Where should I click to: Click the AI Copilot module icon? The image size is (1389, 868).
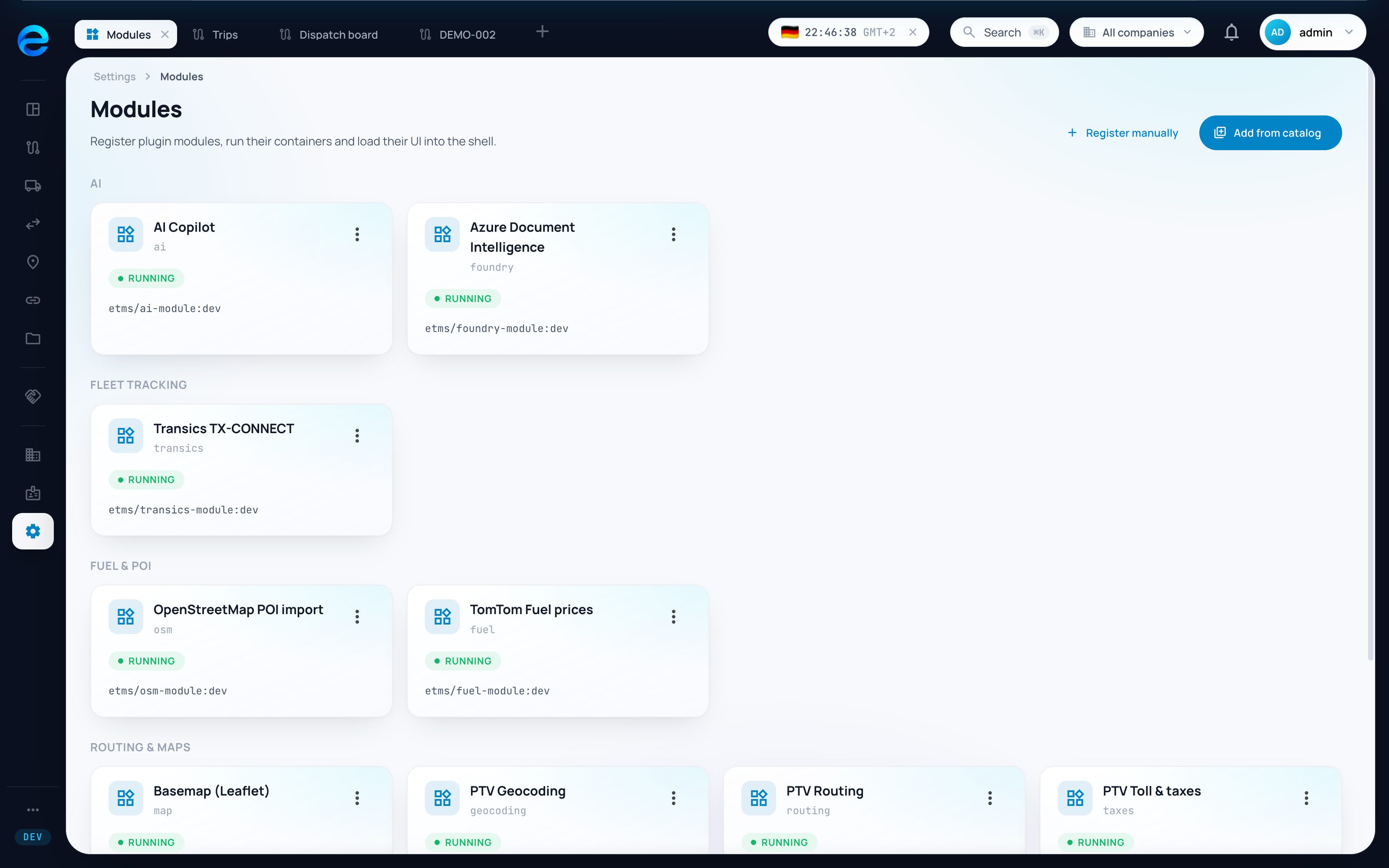point(126,234)
